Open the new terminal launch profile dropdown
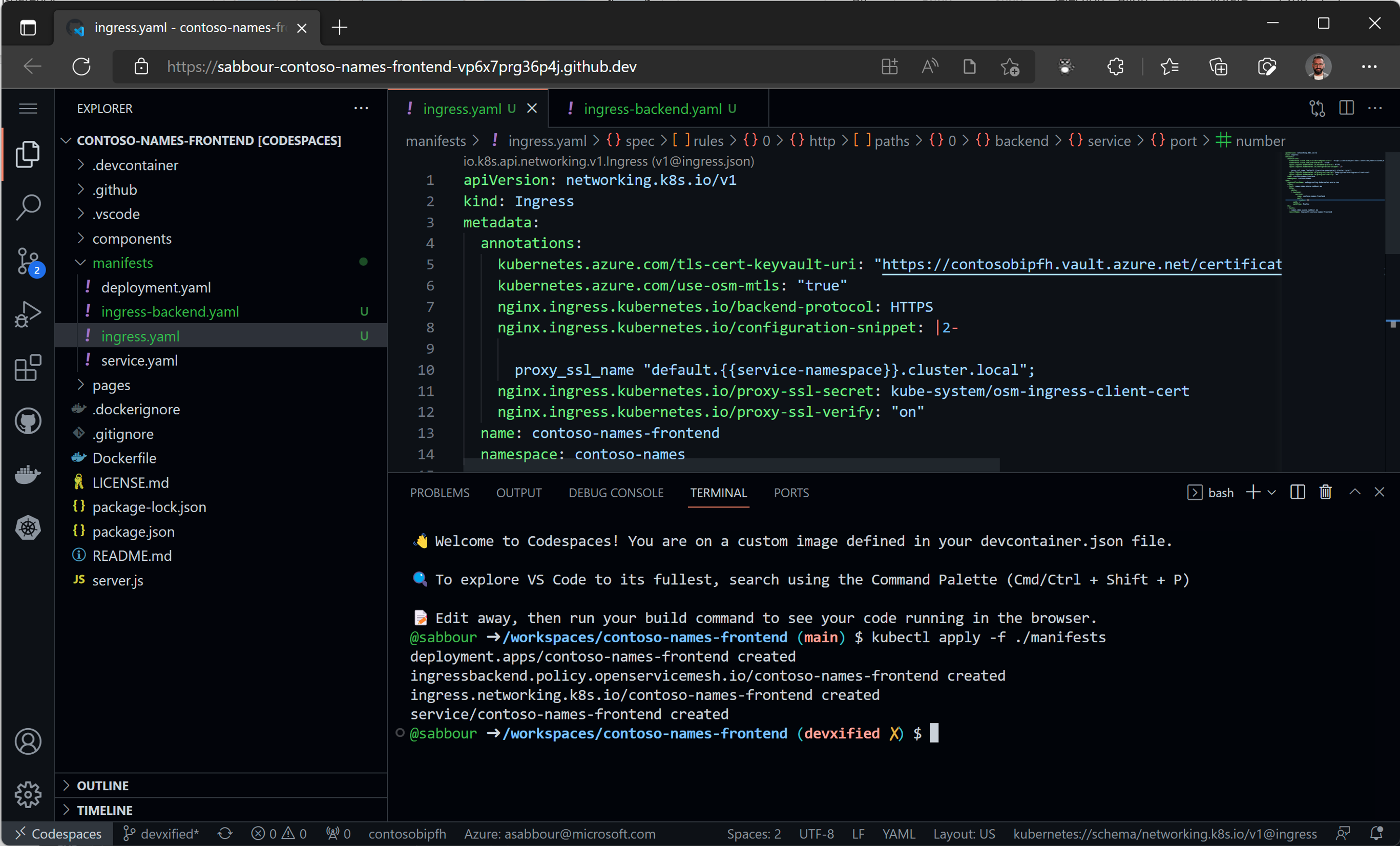1400x846 pixels. point(1271,492)
